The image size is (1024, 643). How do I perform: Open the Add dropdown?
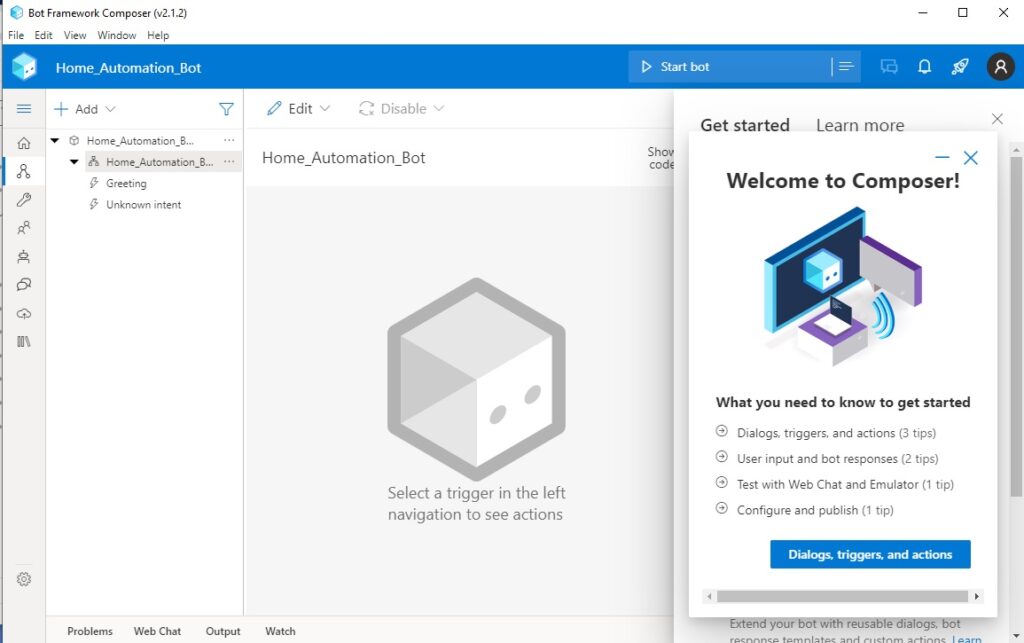click(85, 109)
